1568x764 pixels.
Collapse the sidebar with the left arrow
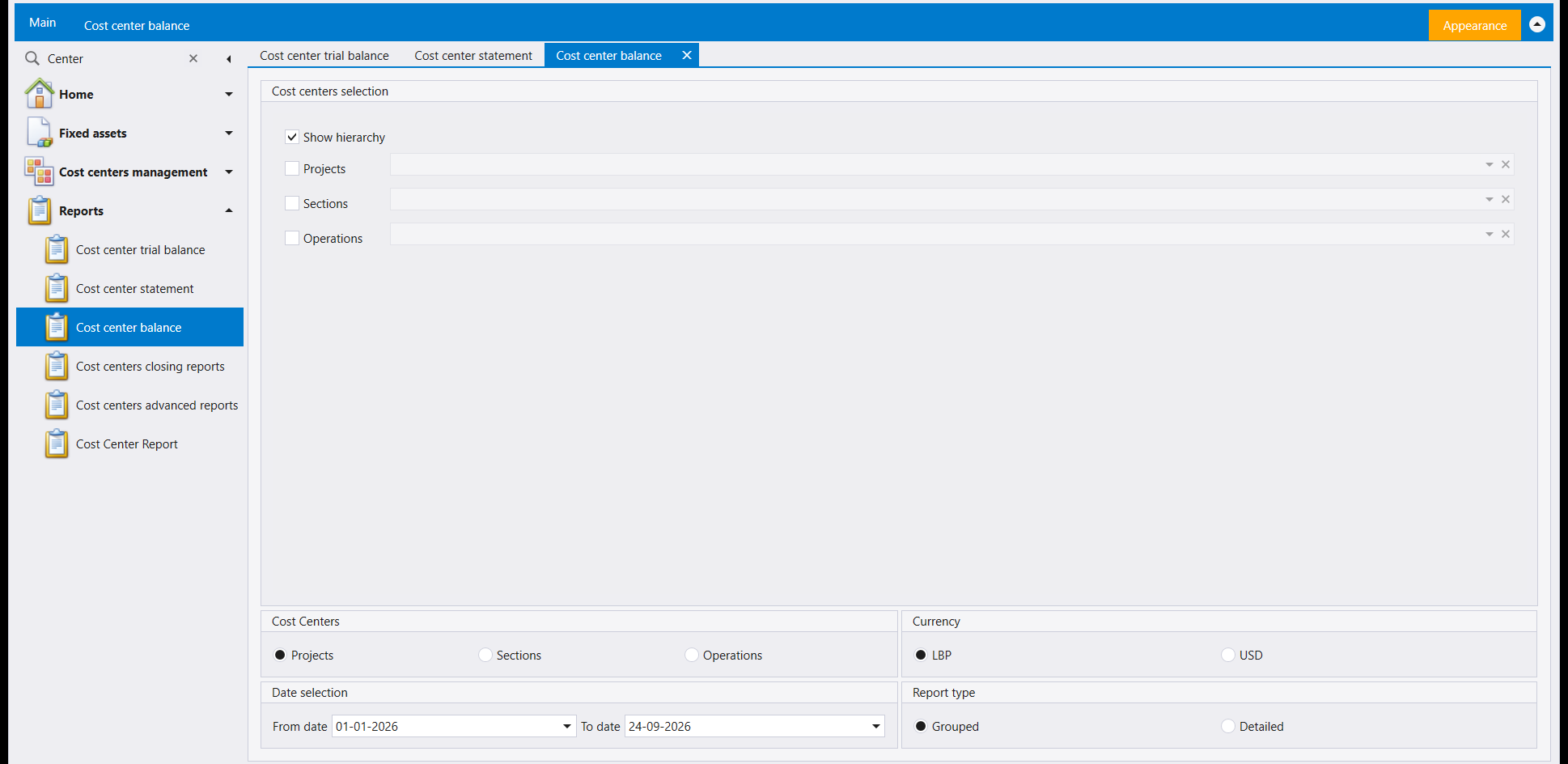(229, 58)
